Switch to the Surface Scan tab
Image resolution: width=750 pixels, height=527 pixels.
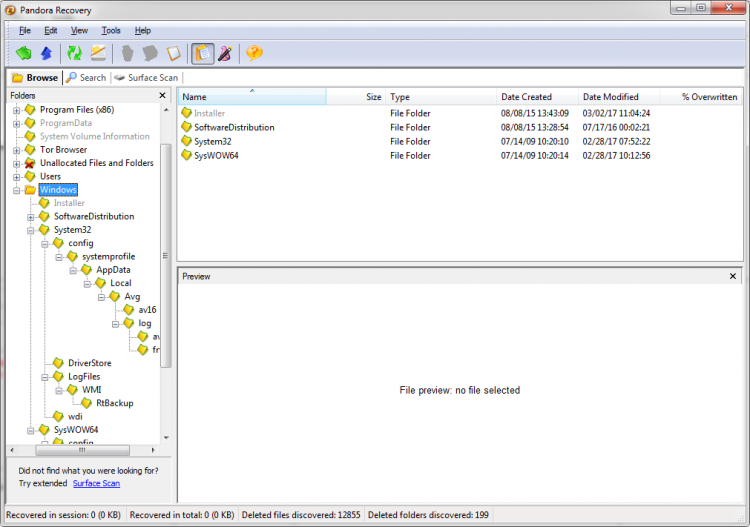[146, 77]
